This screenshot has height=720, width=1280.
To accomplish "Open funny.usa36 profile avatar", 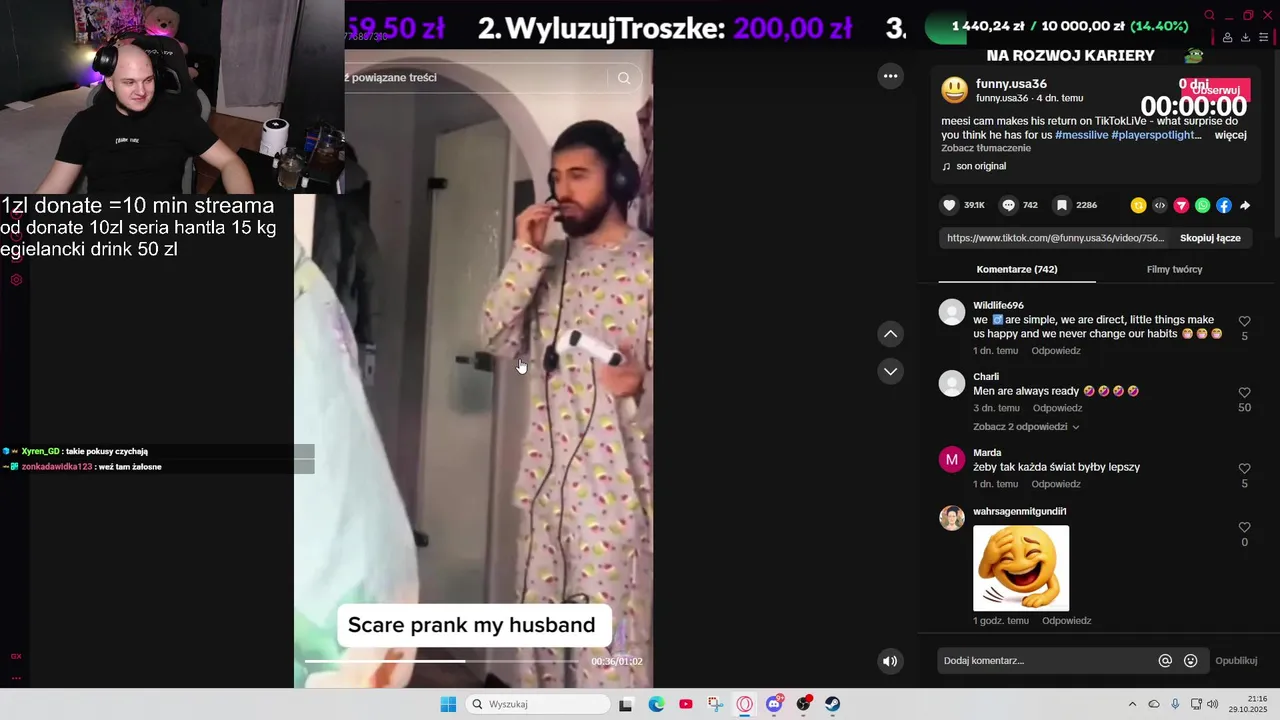I will 955,91.
